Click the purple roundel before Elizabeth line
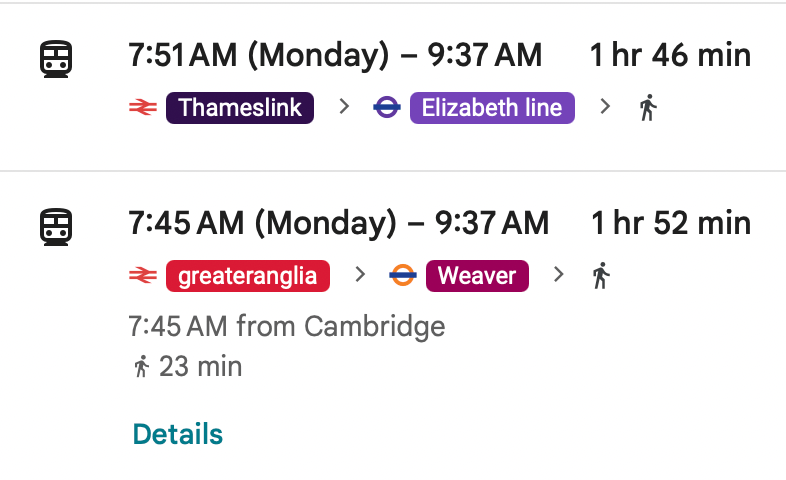This screenshot has height=480, width=786. click(387, 108)
